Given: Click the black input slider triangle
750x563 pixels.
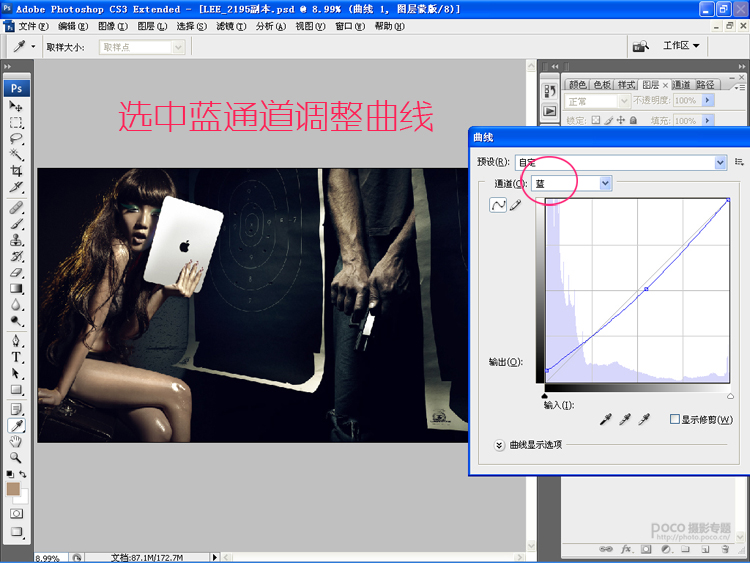Looking at the screenshot, I should pos(544,396).
